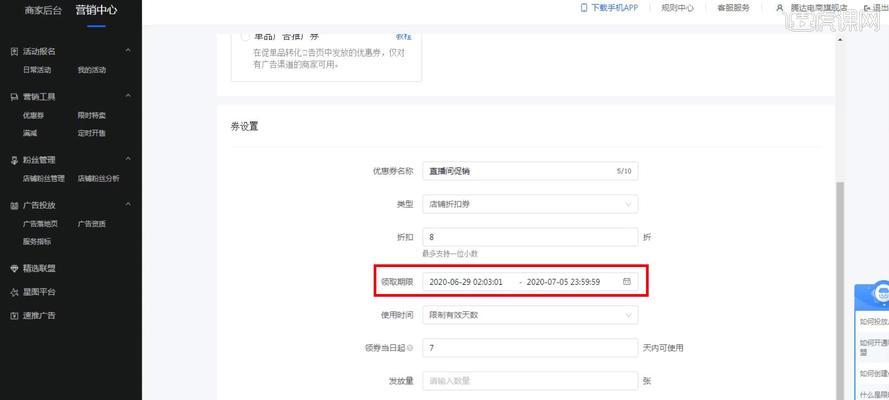Open 定时开售 in sidebar
The height and width of the screenshot is (400, 889).
[x=92, y=134]
